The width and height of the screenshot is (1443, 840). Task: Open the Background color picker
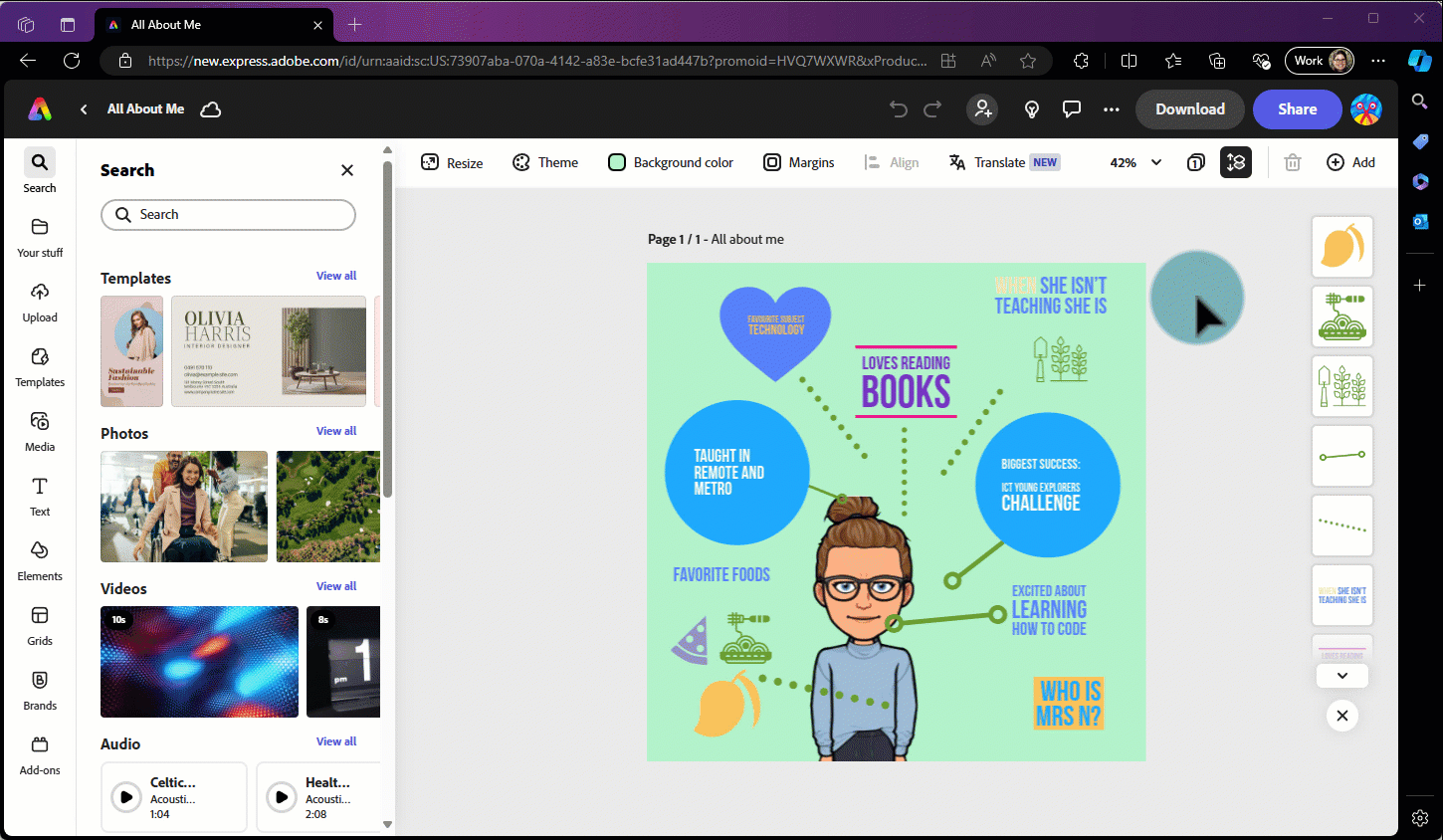[x=671, y=162]
